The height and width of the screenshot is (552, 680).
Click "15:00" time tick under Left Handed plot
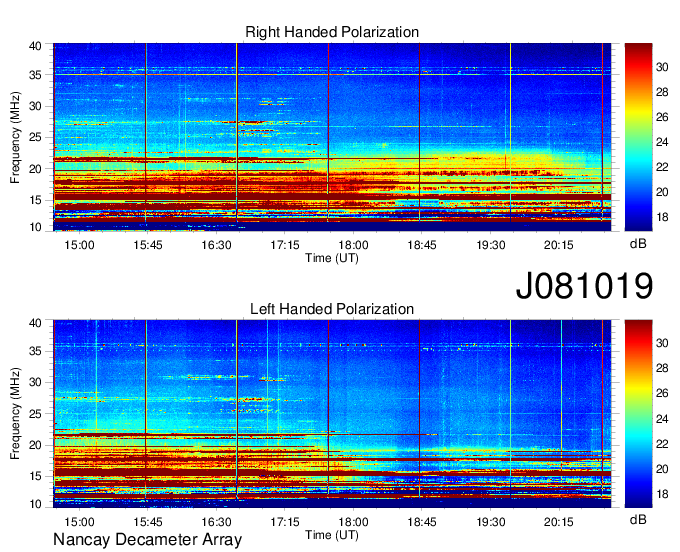pos(79,522)
